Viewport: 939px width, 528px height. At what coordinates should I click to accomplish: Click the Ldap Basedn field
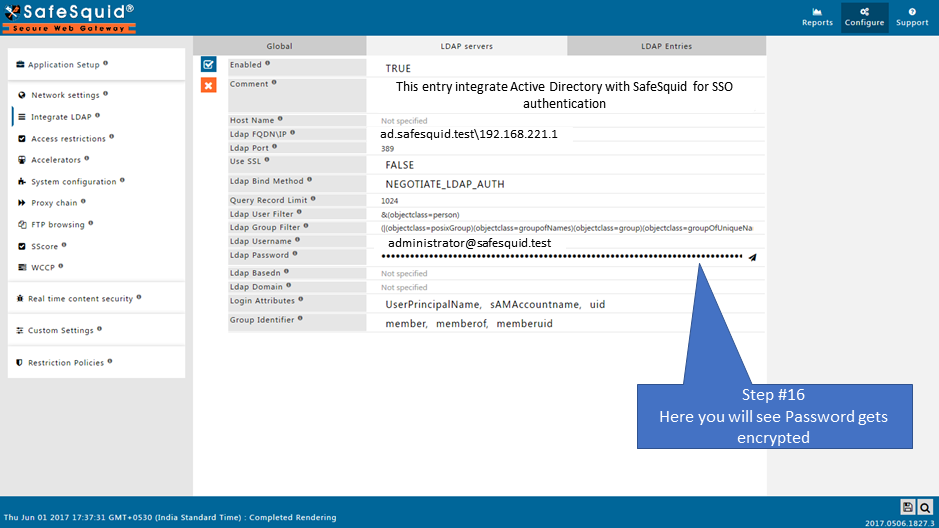[566, 274]
